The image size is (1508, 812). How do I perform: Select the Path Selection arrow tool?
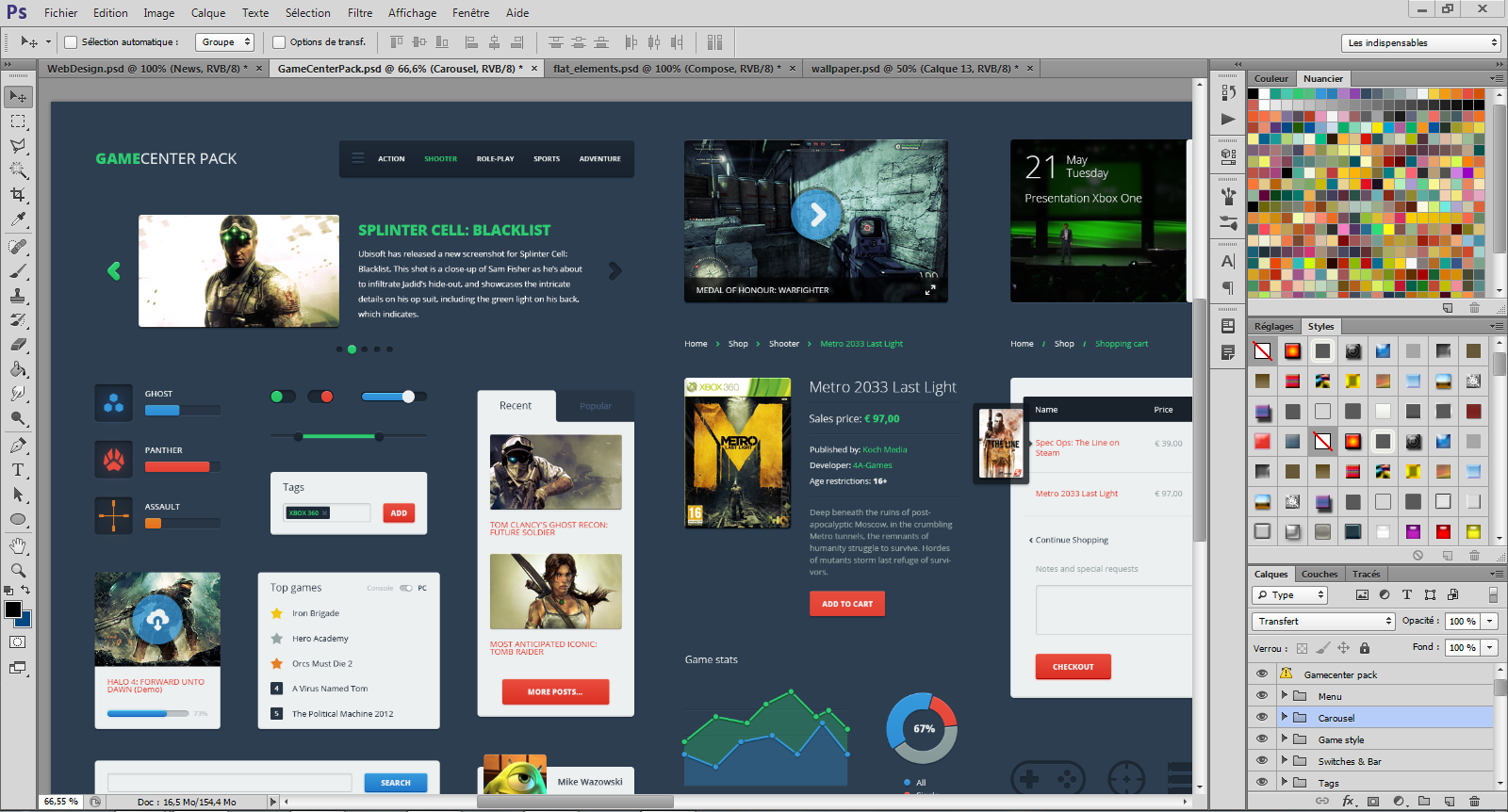[18, 495]
